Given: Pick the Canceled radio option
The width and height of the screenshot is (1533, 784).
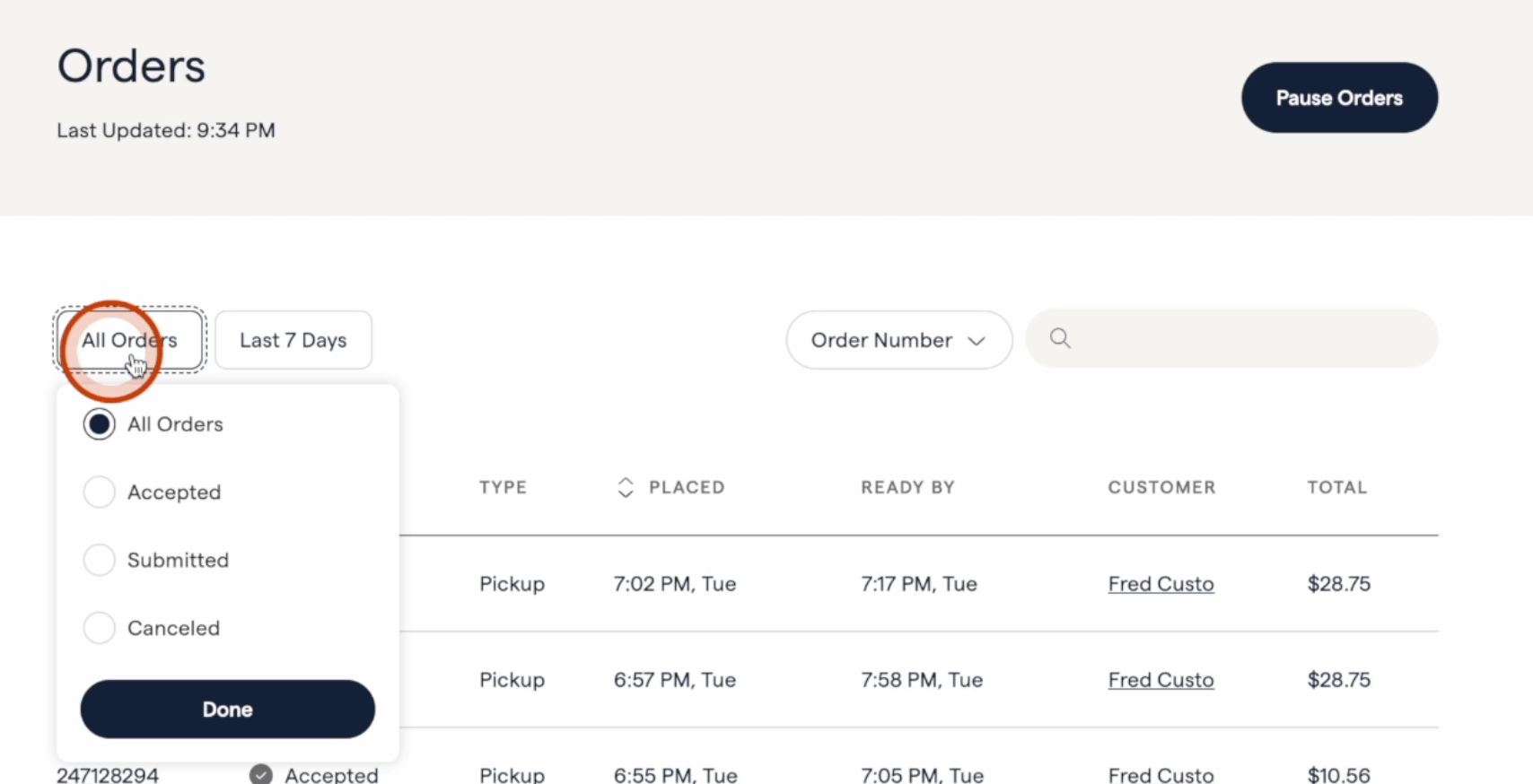Looking at the screenshot, I should tap(100, 628).
